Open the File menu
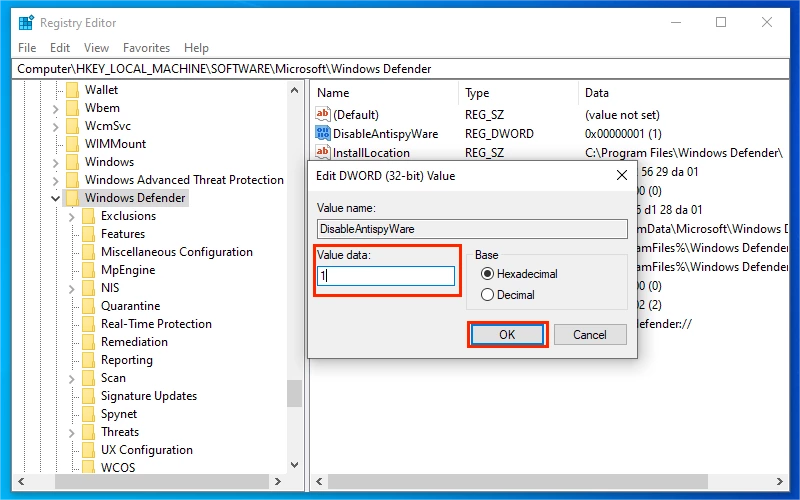The width and height of the screenshot is (800, 500). click(27, 48)
